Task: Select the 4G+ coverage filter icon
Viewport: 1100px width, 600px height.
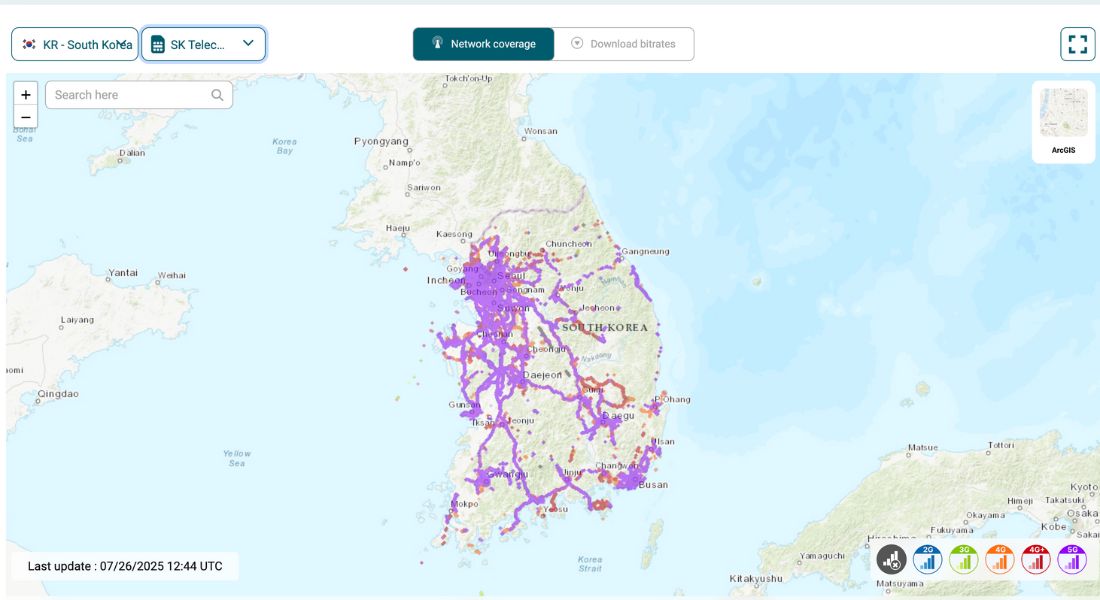Action: pyautogui.click(x=1034, y=560)
